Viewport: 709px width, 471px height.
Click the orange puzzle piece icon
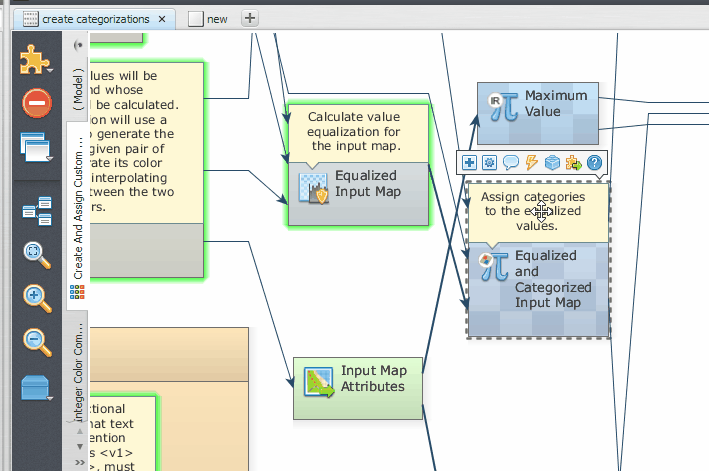(35, 60)
